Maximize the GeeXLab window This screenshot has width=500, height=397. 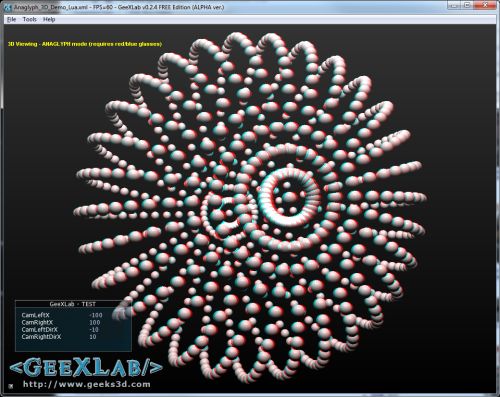click(x=468, y=5)
